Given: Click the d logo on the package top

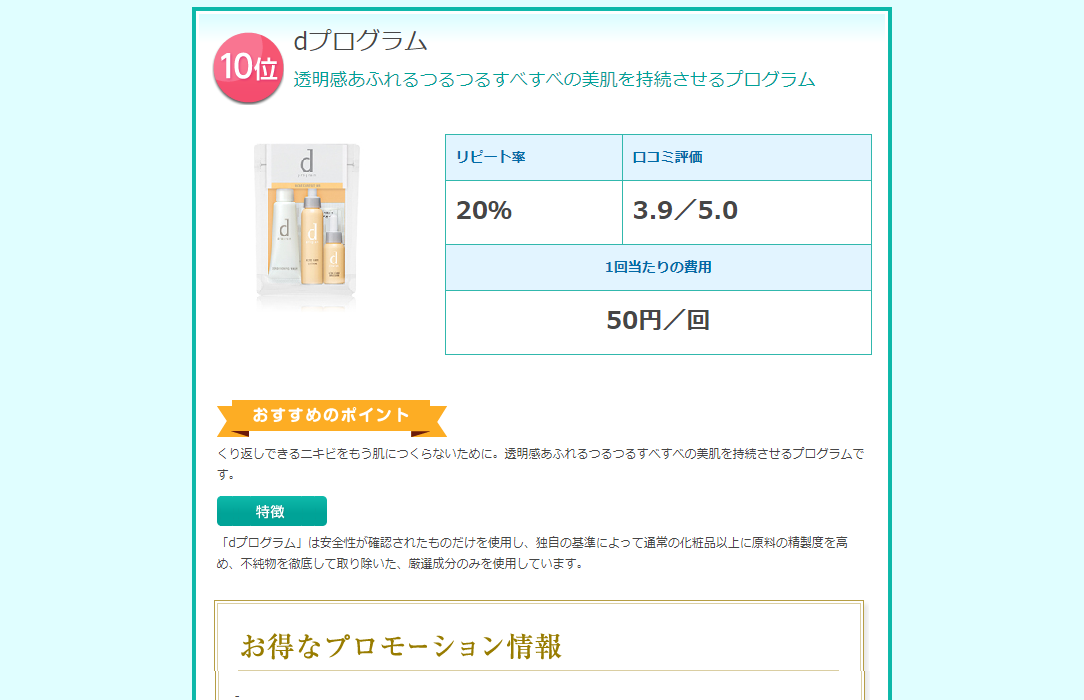Looking at the screenshot, I should 307,164.
